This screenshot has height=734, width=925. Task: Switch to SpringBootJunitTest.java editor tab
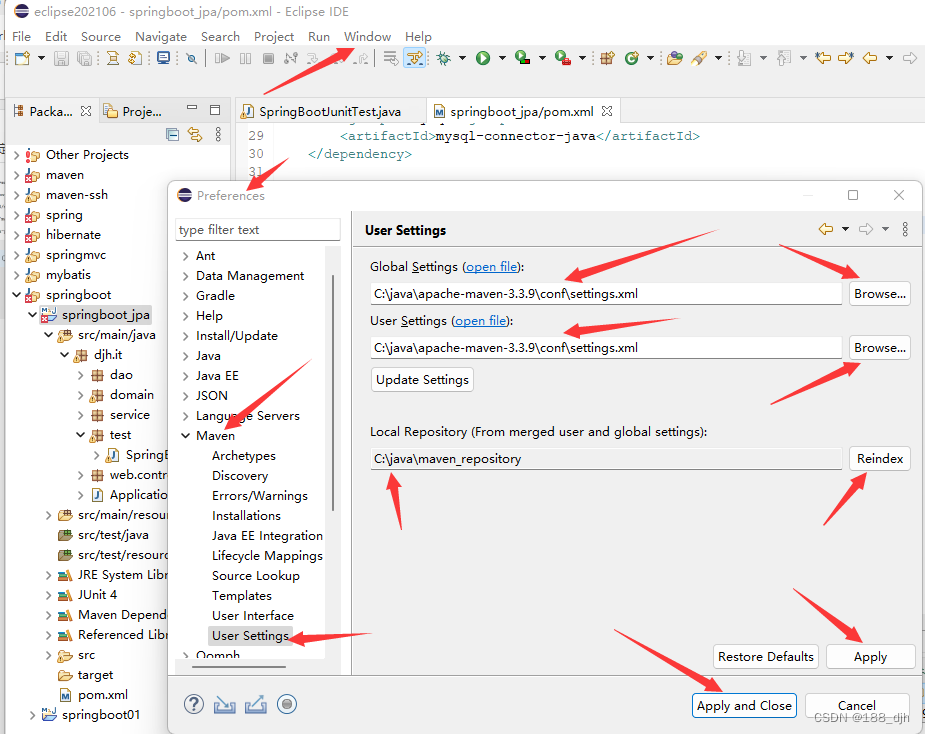[330, 112]
